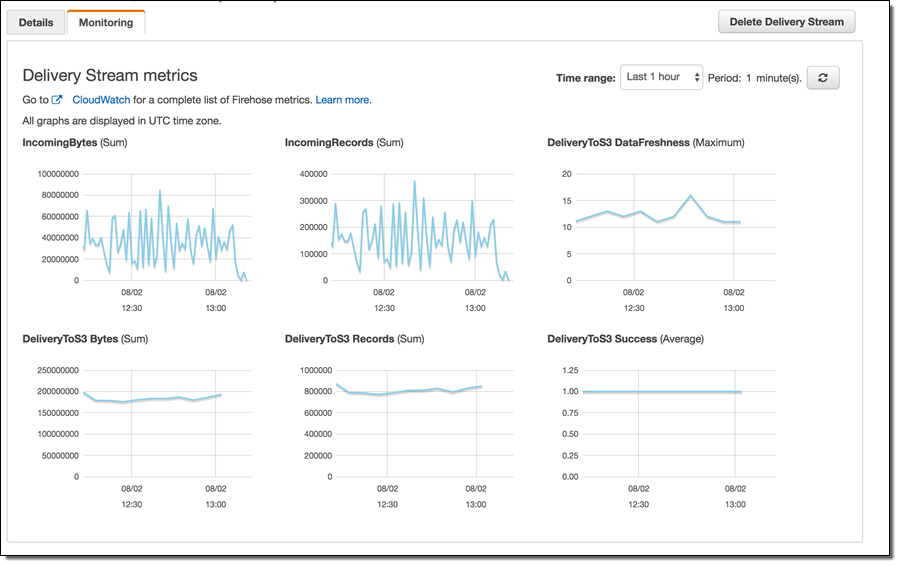Image resolution: width=900 pixels, height=566 pixels.
Task: Click the IncomingRecords (Sum) title
Action: coord(344,143)
